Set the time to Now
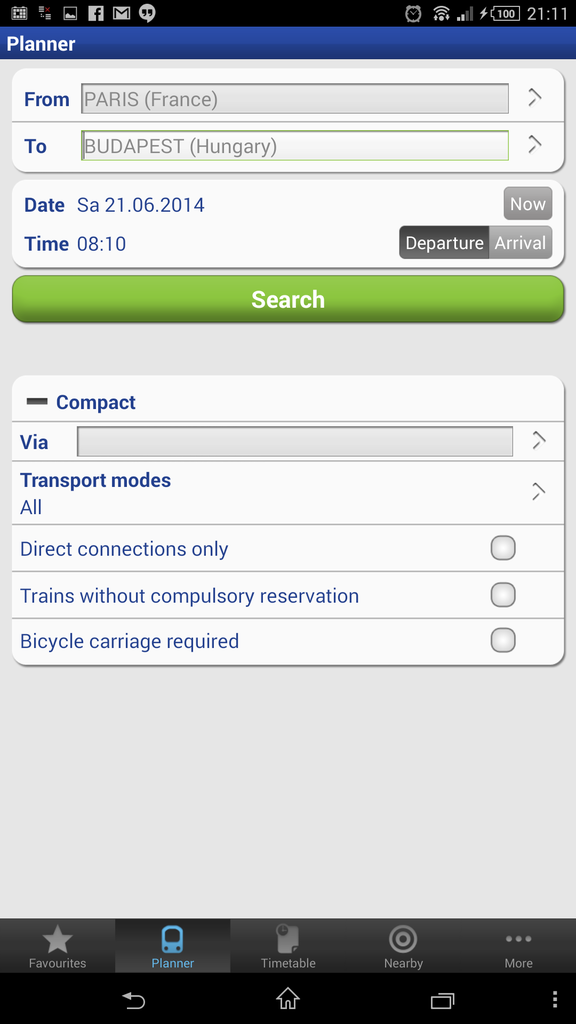 point(528,204)
